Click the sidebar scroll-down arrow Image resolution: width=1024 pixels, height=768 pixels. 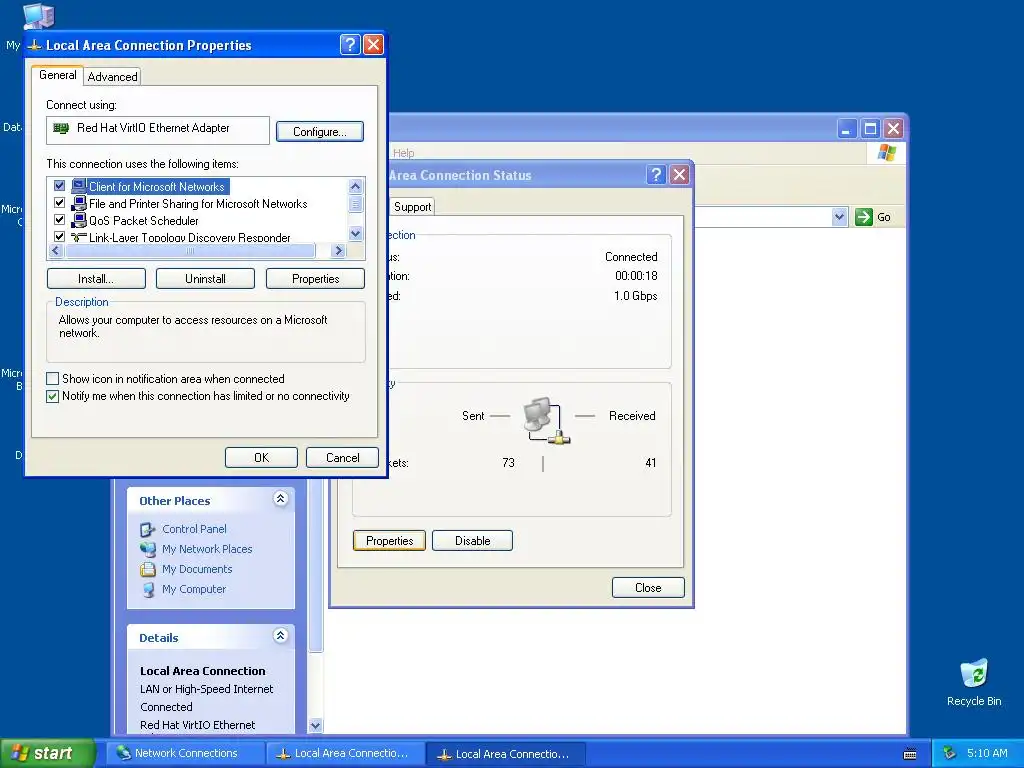tap(315, 725)
